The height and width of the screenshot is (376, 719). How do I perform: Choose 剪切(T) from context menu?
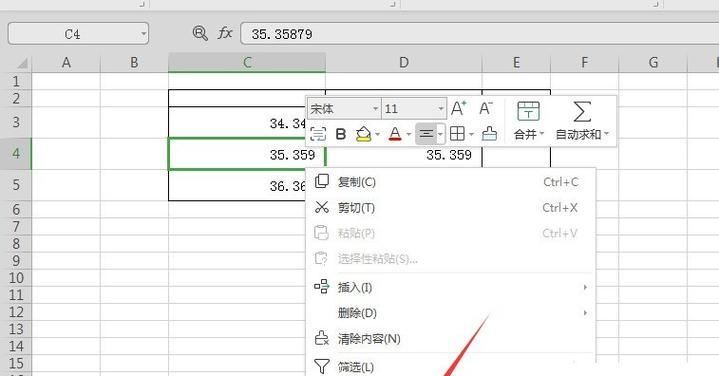coord(450,208)
